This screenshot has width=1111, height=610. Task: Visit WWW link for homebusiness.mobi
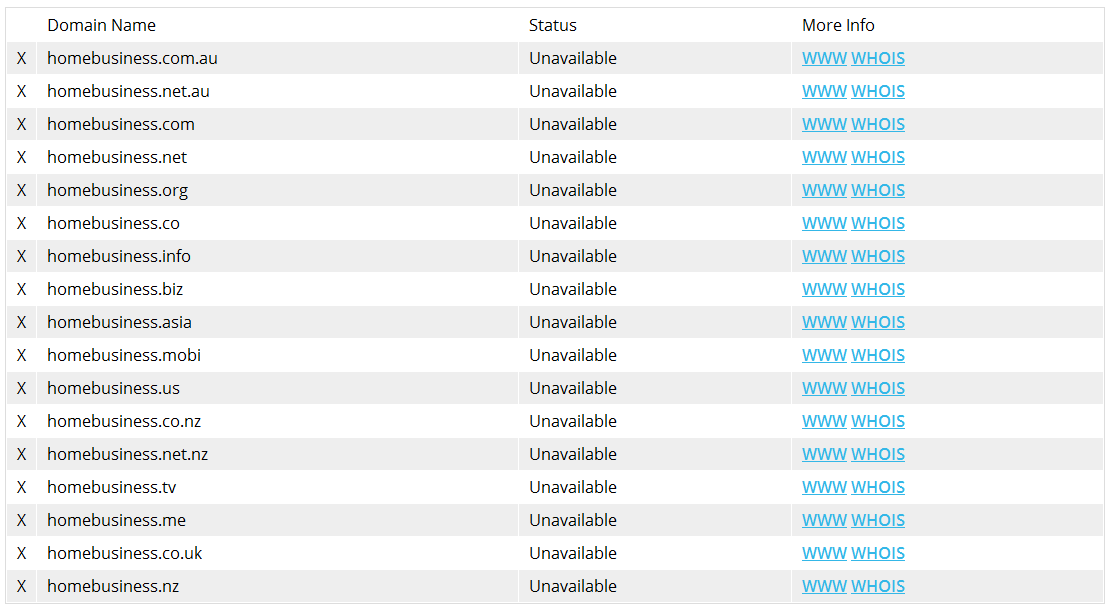tap(824, 355)
